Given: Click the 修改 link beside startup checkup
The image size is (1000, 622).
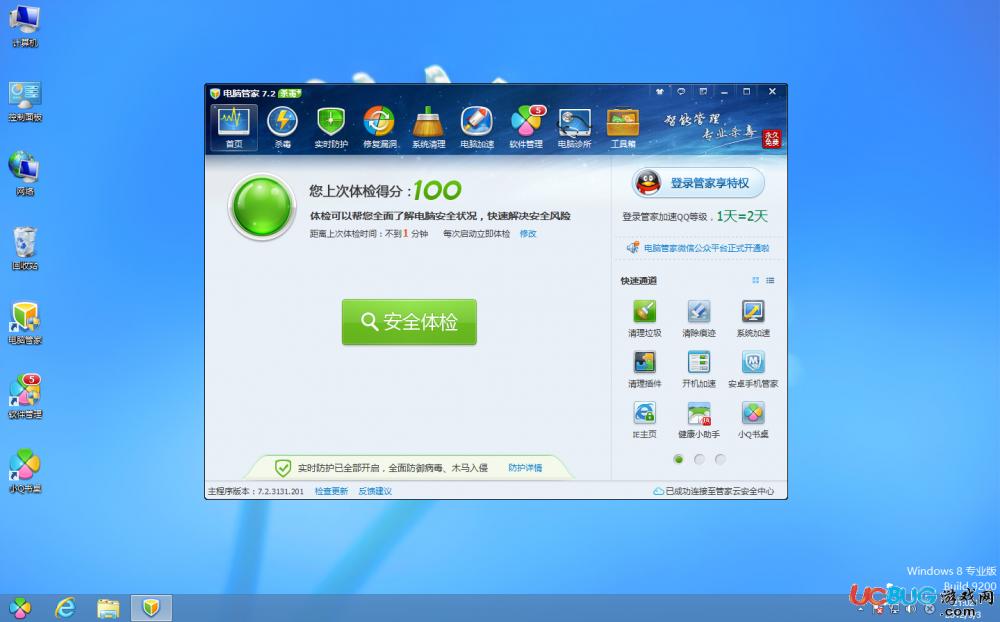Looking at the screenshot, I should pos(528,234).
